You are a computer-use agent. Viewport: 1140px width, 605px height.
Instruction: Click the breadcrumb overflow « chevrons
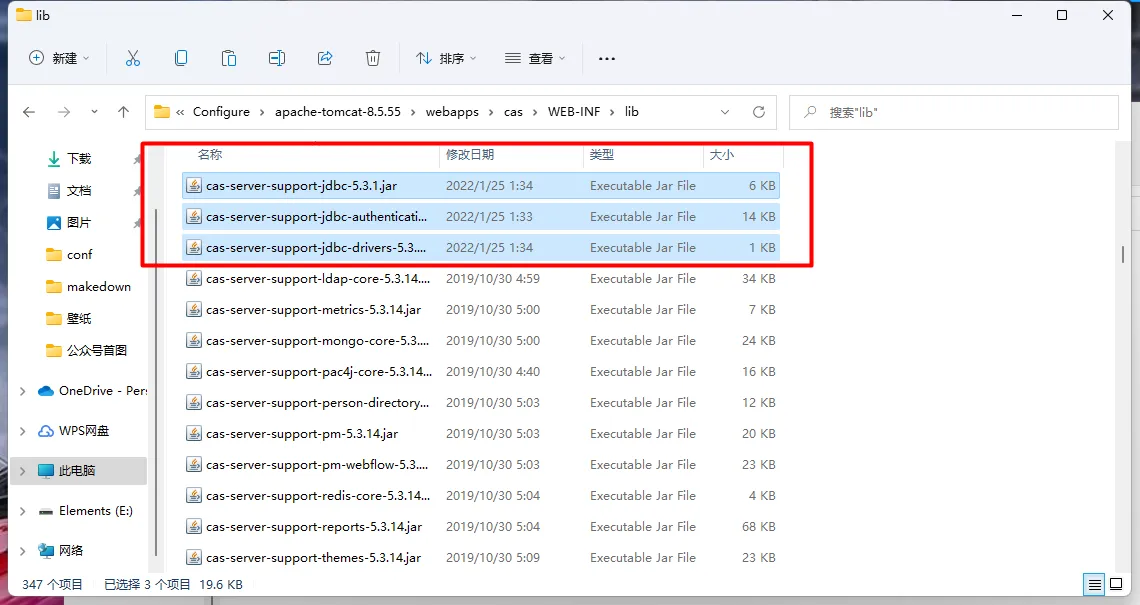(180, 112)
